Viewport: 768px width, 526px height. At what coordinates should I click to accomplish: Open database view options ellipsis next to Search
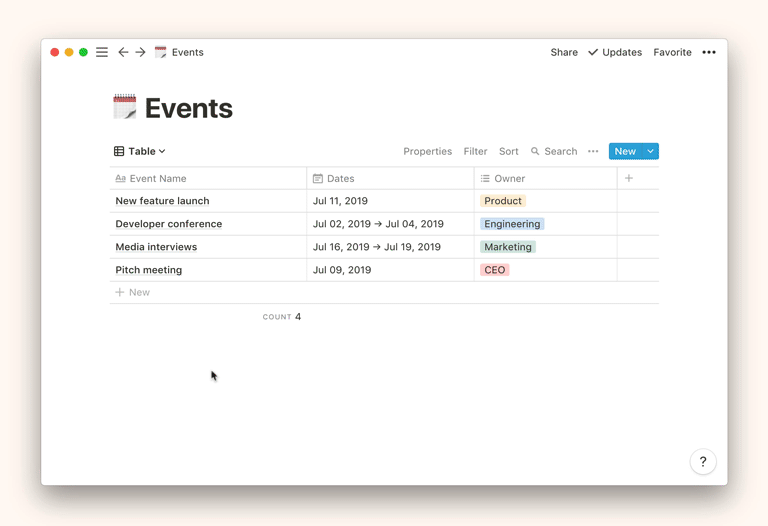[x=593, y=152]
